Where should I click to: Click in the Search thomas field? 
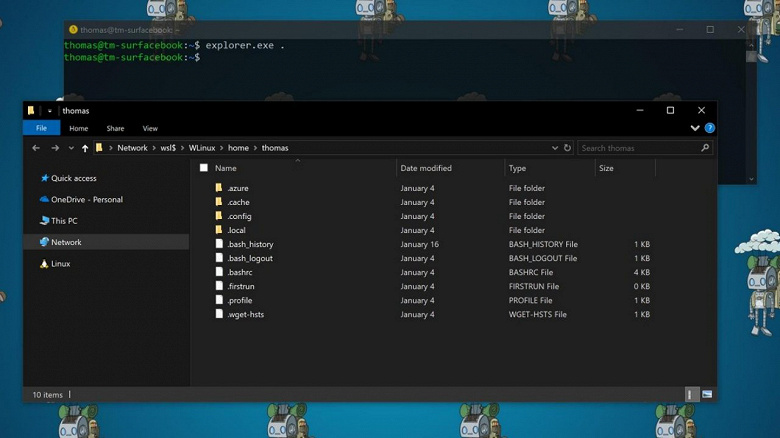pyautogui.click(x=638, y=148)
